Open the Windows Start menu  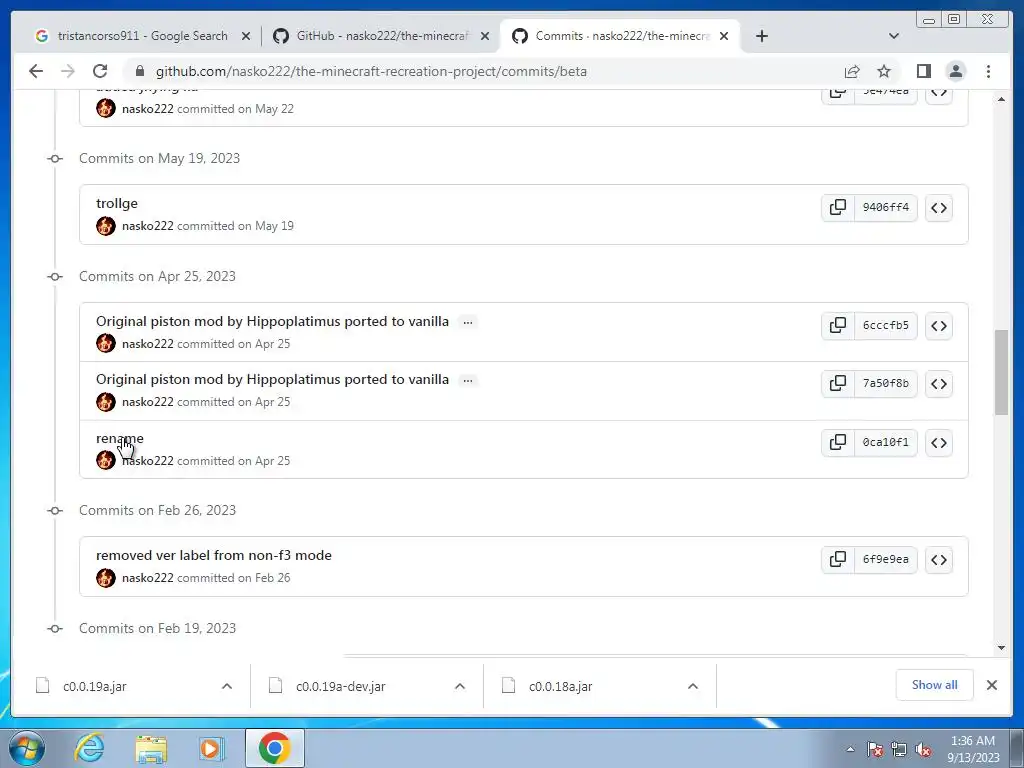coord(27,748)
